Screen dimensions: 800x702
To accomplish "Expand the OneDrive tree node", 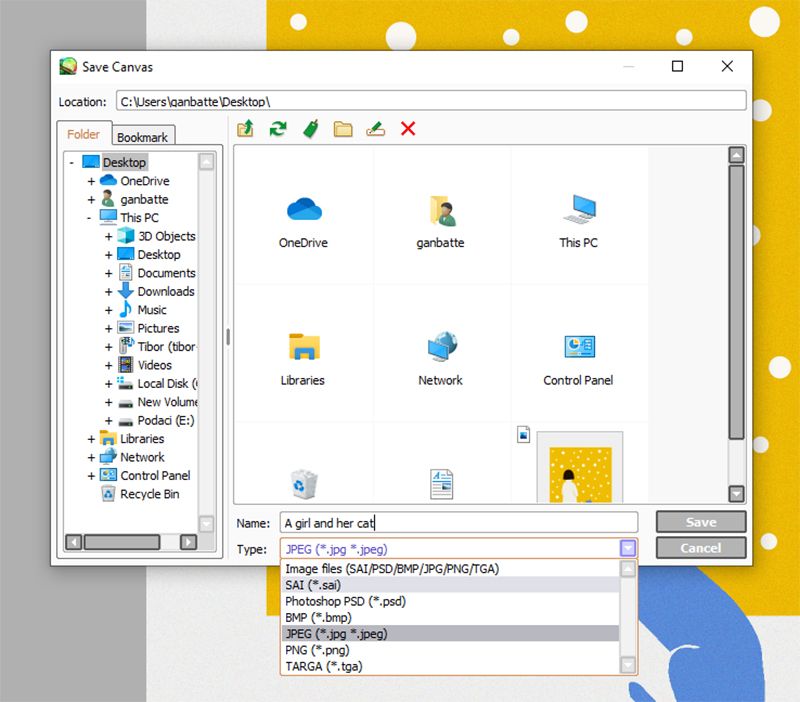I will 91,181.
